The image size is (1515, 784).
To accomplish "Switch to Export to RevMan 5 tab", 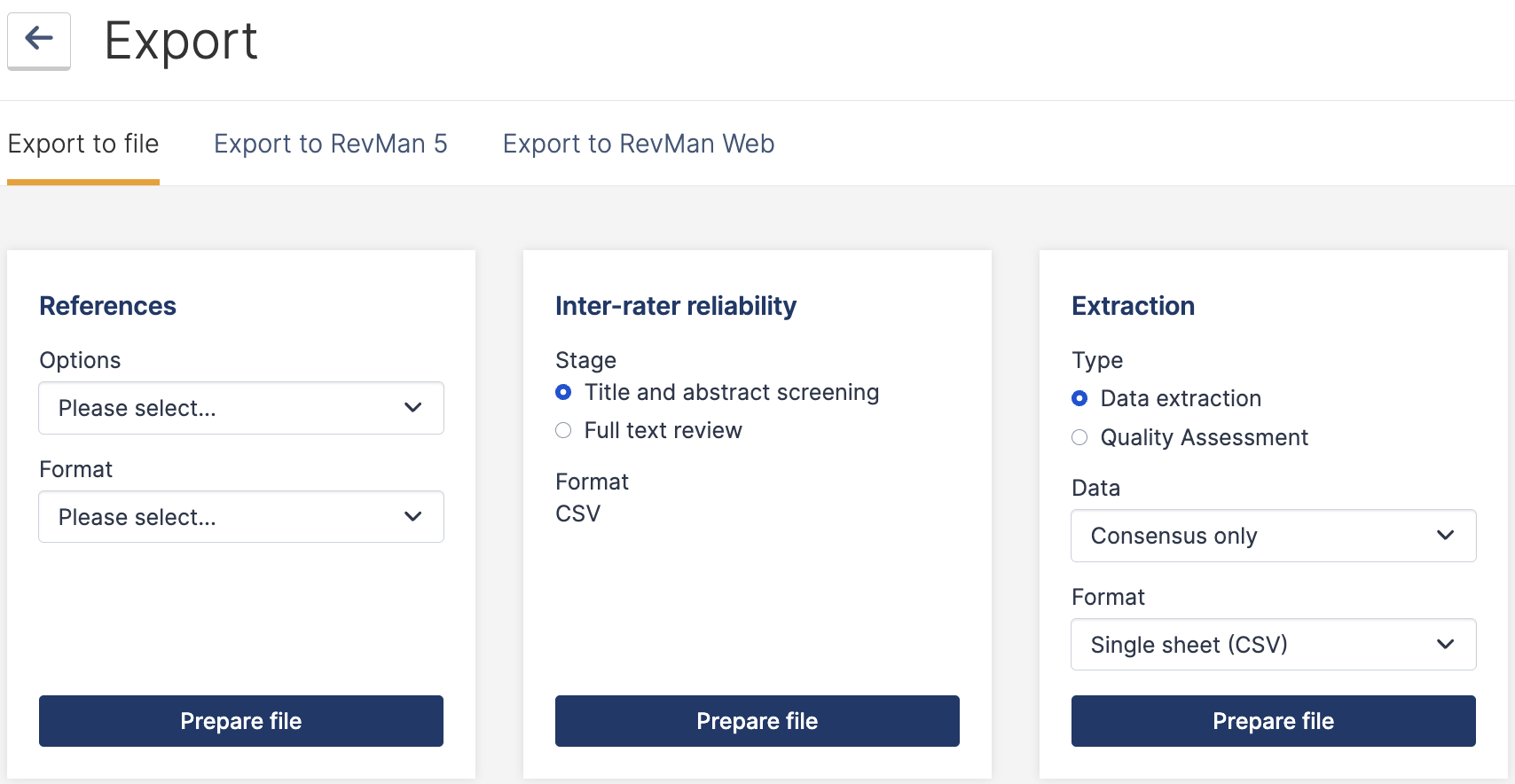I will coord(331,144).
